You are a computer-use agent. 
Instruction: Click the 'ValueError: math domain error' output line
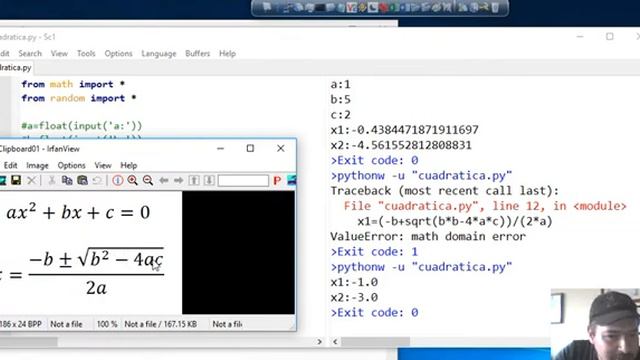pyautogui.click(x=428, y=237)
